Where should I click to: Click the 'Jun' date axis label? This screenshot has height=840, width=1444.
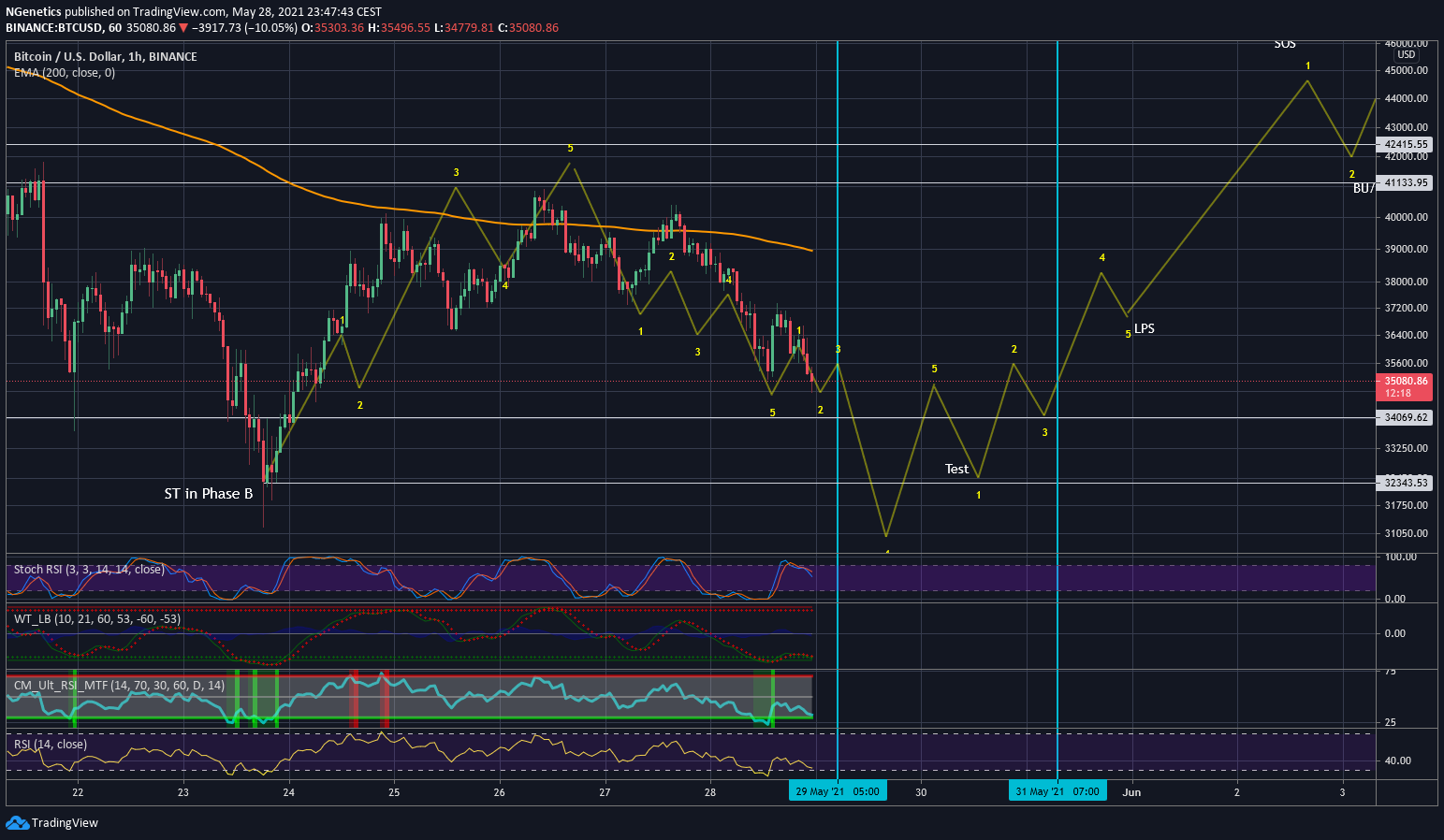pos(1132,792)
